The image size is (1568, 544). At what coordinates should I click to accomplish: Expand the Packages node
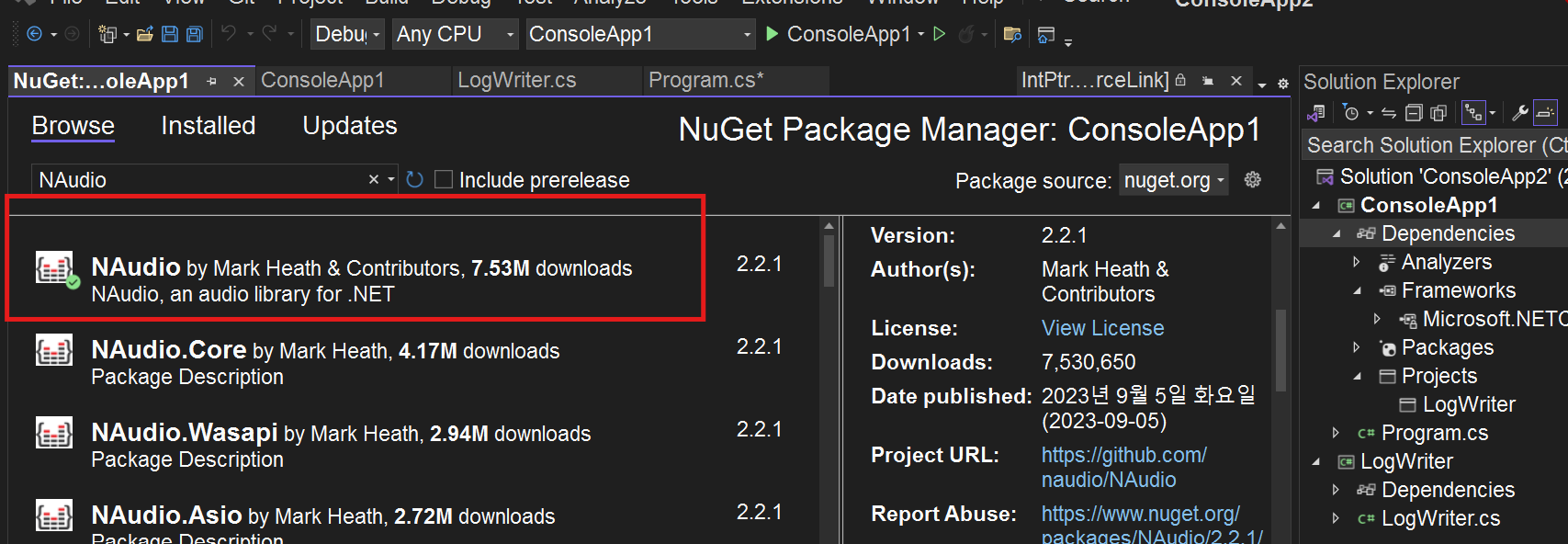click(1357, 347)
